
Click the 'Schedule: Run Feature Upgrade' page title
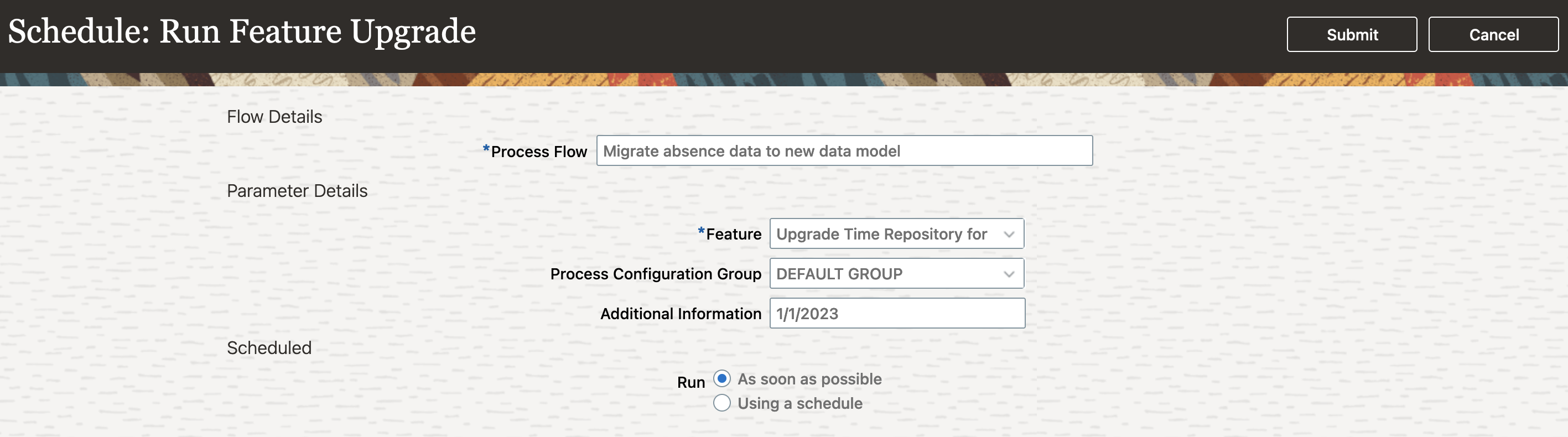242,32
